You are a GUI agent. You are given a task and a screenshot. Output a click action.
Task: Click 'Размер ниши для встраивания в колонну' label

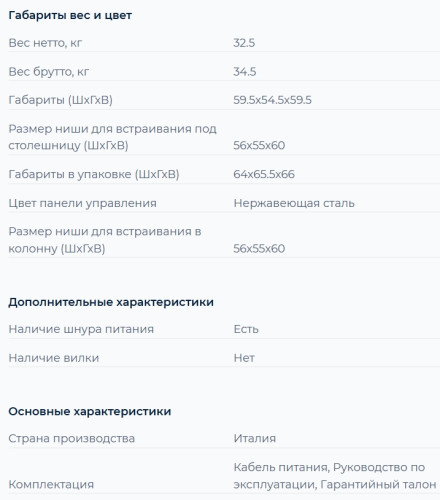click(105, 240)
